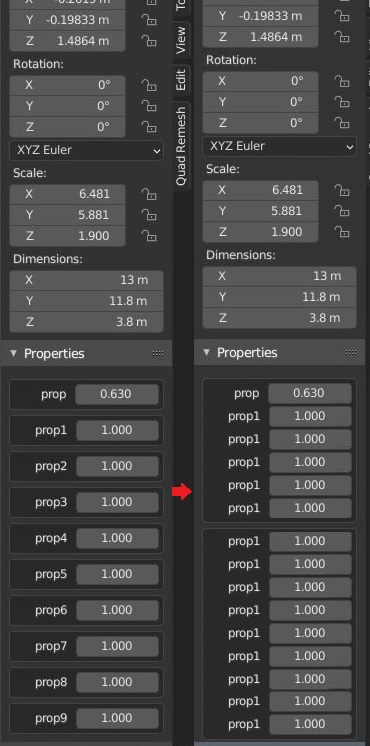
Task: Switch to the View sidebar tab
Action: click(181, 40)
